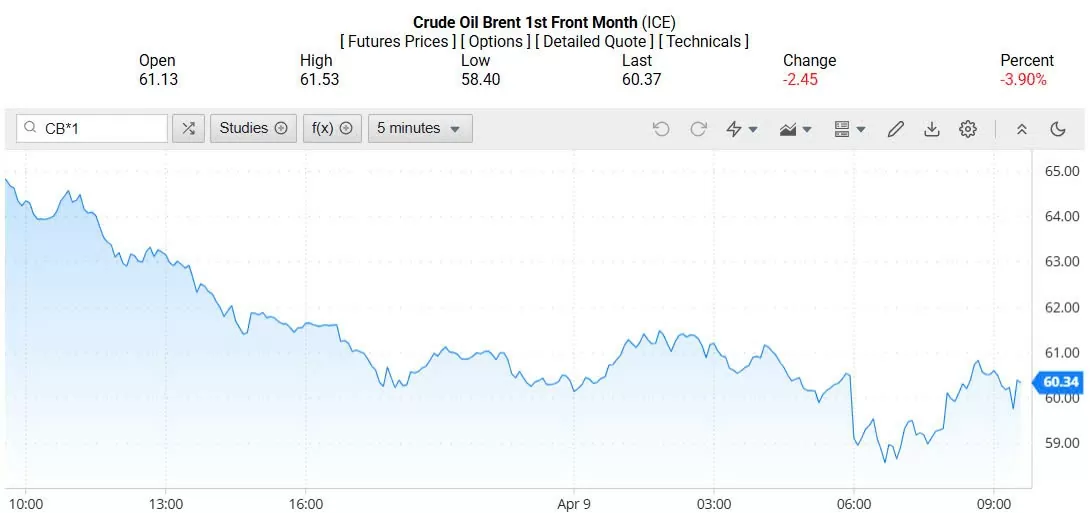Open the events lightning bolt menu
Screen dimensions: 1091x513
tap(741, 129)
